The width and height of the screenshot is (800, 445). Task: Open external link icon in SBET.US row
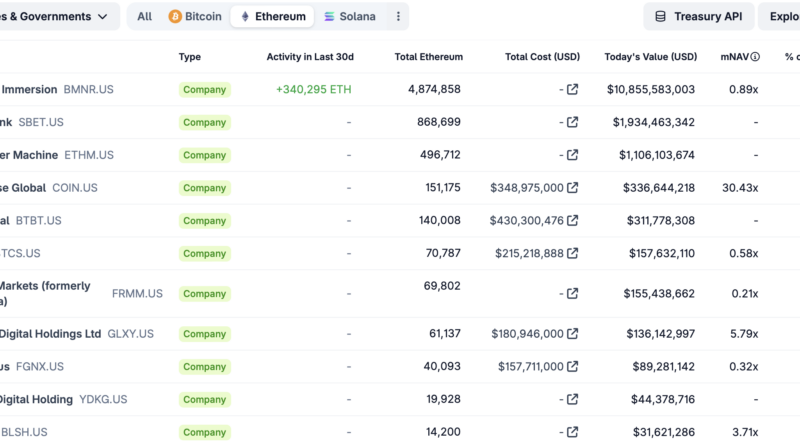click(x=573, y=123)
